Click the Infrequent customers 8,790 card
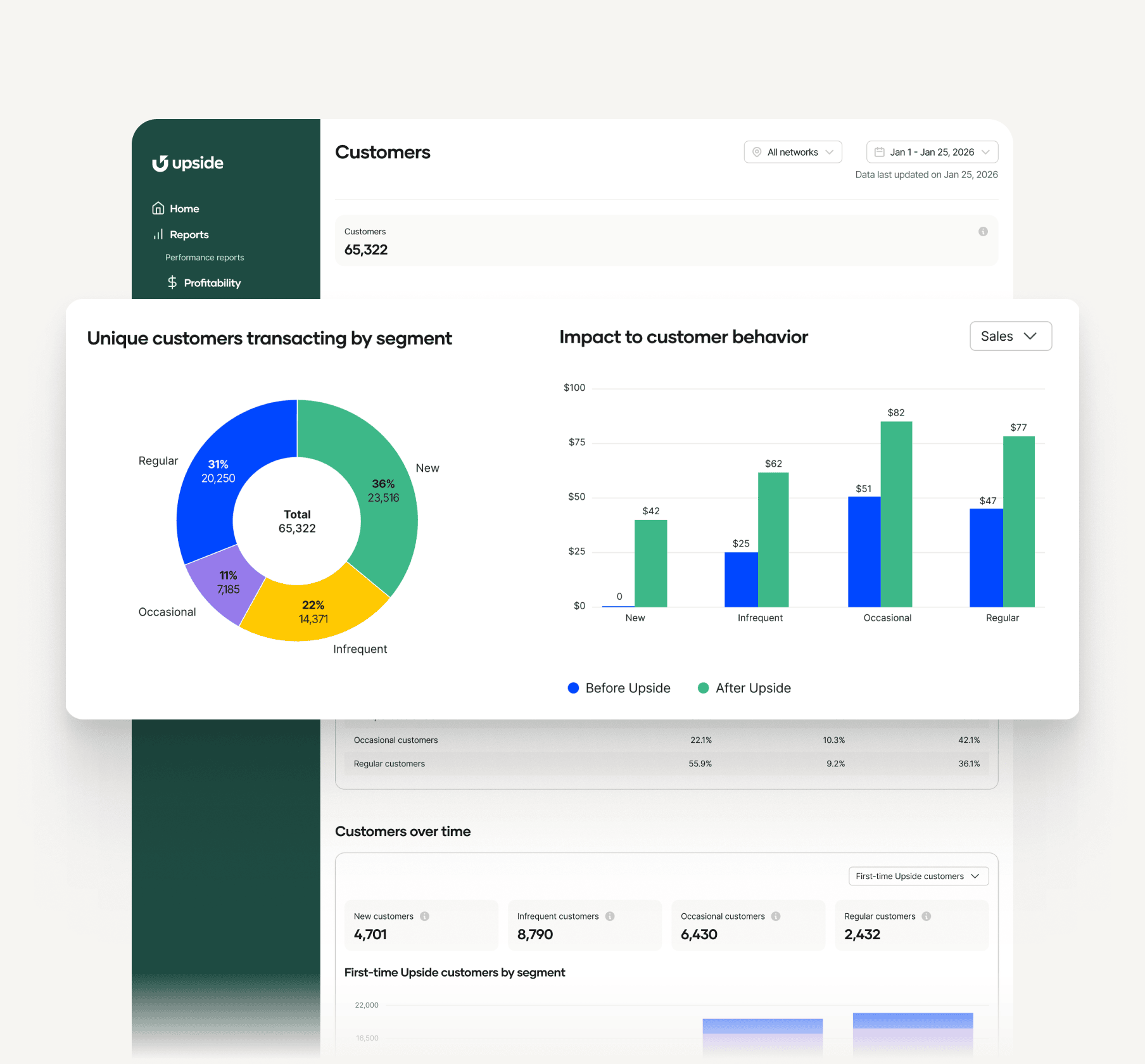The width and height of the screenshot is (1145, 1064). tap(584, 925)
